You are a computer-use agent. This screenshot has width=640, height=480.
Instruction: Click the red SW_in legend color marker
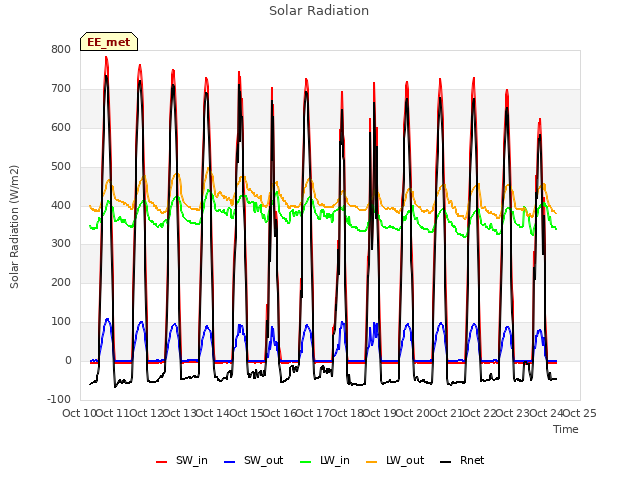(162, 462)
